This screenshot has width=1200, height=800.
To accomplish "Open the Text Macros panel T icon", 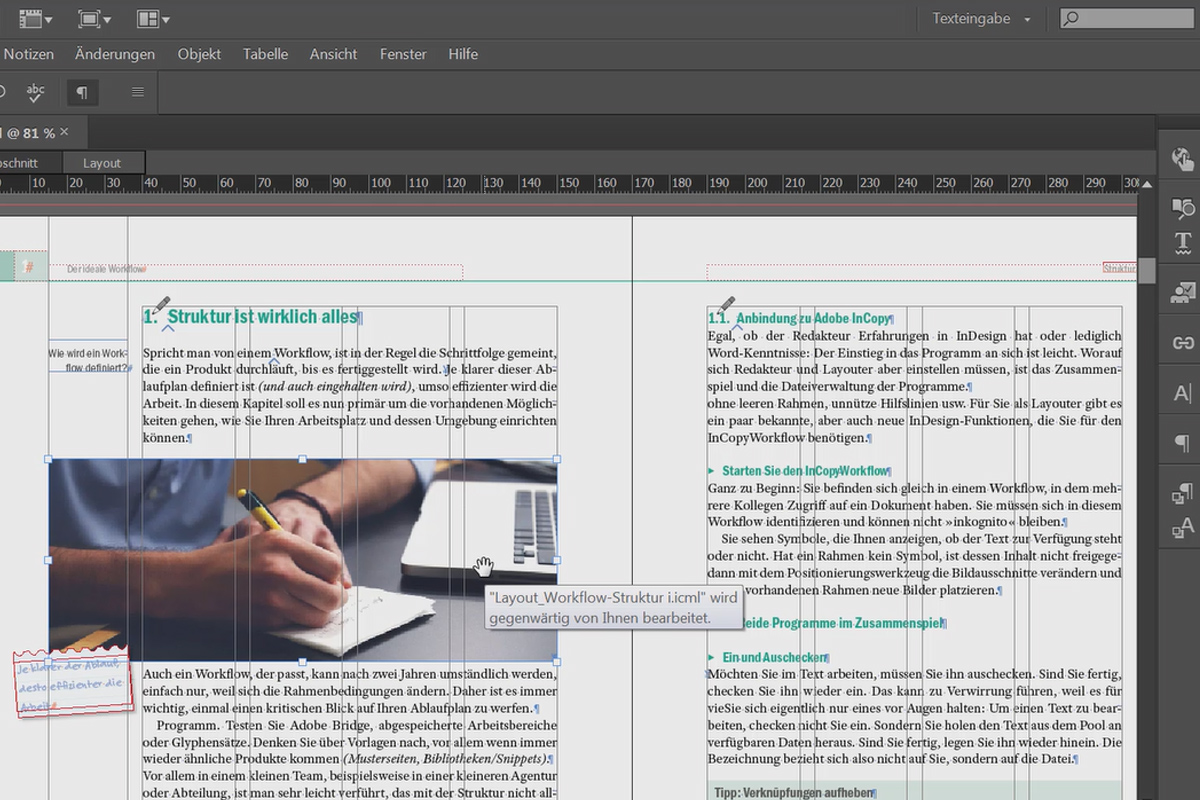I will [1182, 242].
